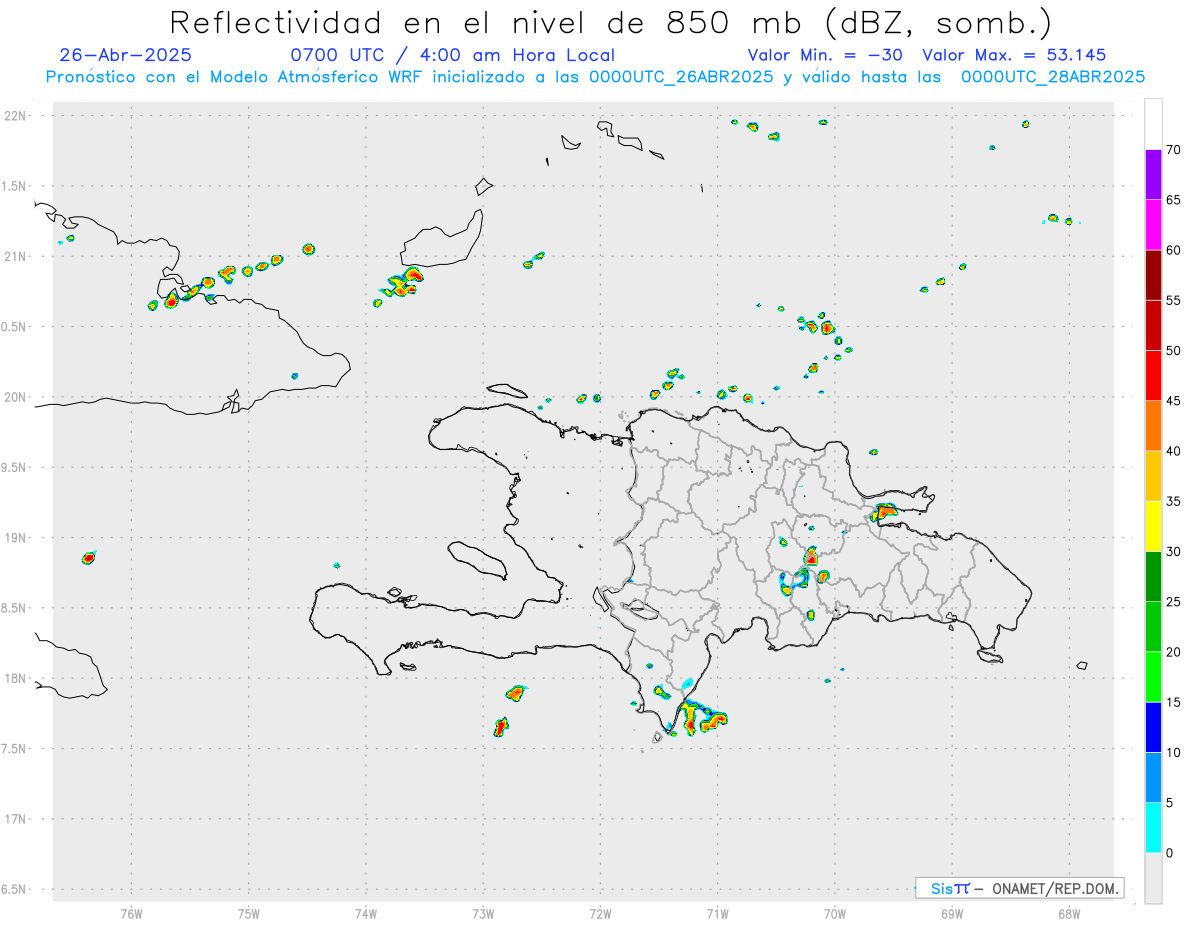Click the '20N' latitude label

point(17,397)
